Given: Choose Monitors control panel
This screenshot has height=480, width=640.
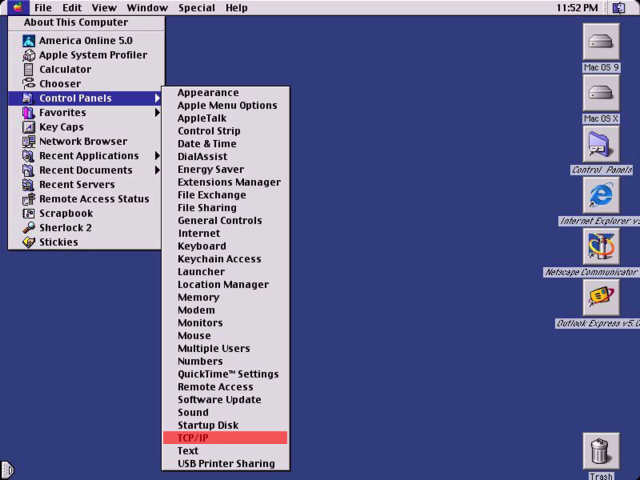Looking at the screenshot, I should (x=225, y=323).
